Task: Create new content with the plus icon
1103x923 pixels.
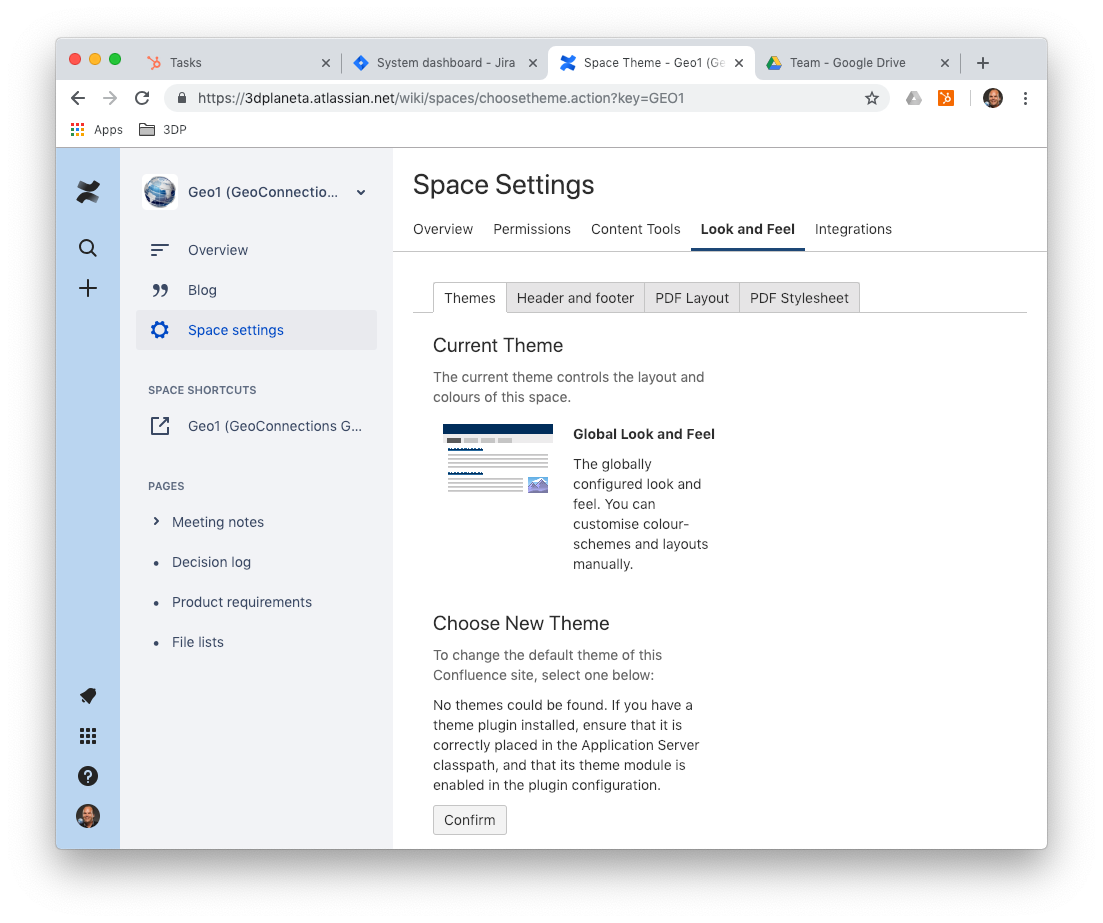Action: pyautogui.click(x=88, y=288)
